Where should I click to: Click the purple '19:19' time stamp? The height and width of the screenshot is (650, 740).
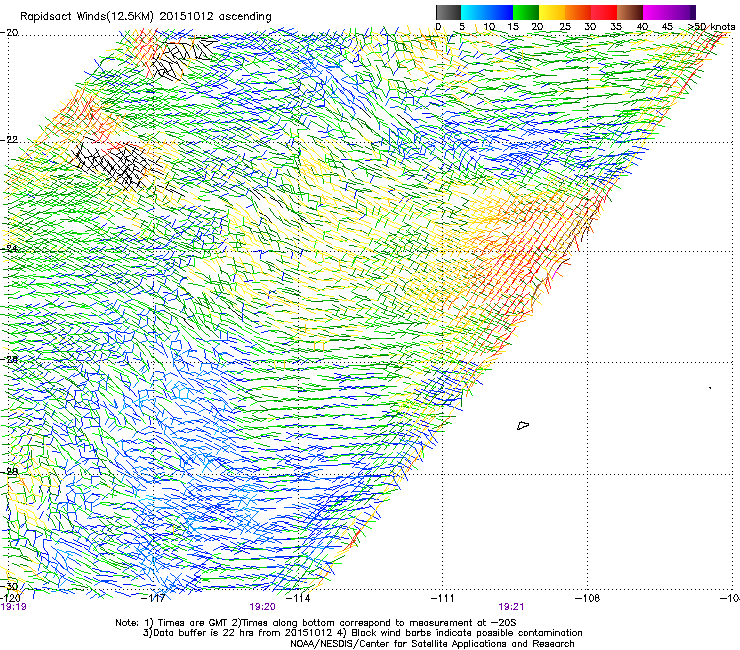click(14, 607)
